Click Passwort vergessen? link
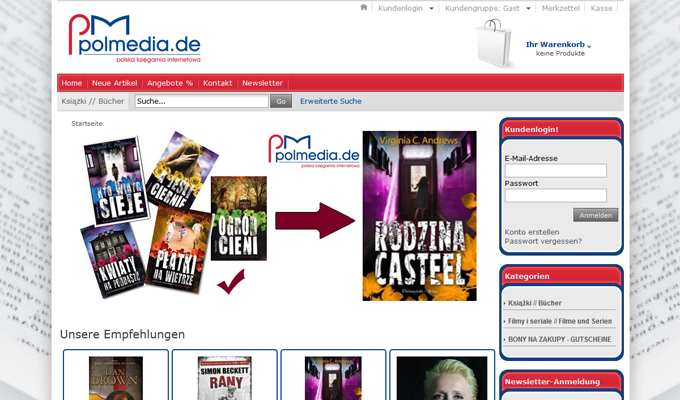The width and height of the screenshot is (680, 400). [543, 241]
